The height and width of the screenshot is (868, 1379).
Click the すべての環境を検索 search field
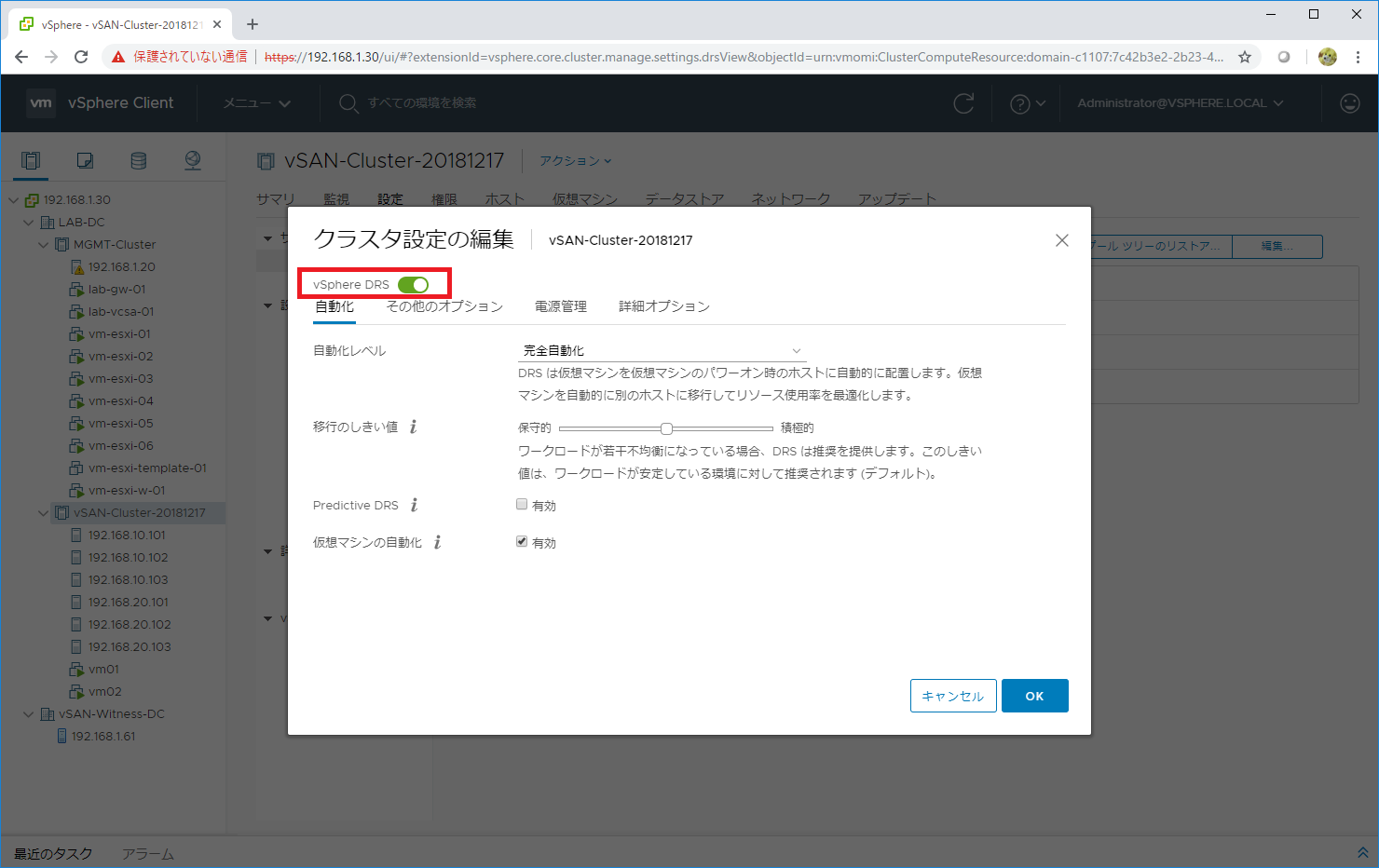pyautogui.click(x=422, y=102)
